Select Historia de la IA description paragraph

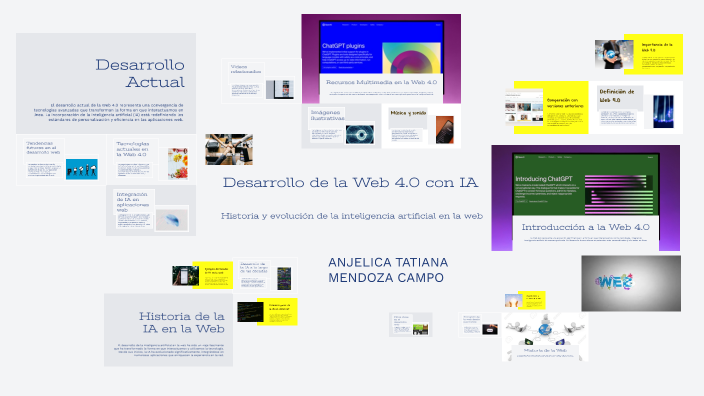pyautogui.click(x=168, y=350)
